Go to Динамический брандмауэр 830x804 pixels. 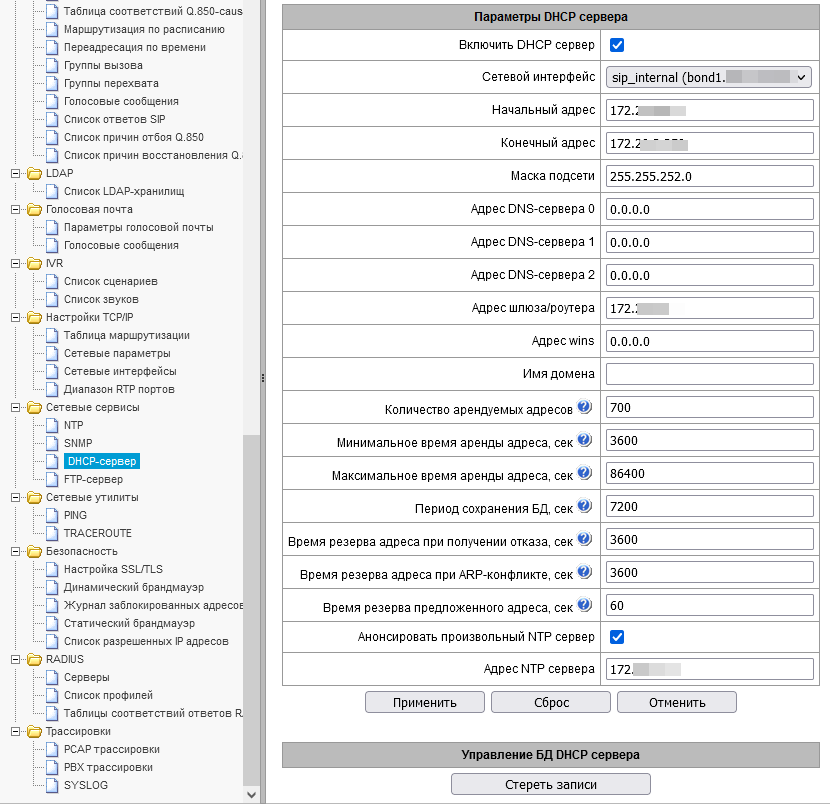coord(133,587)
